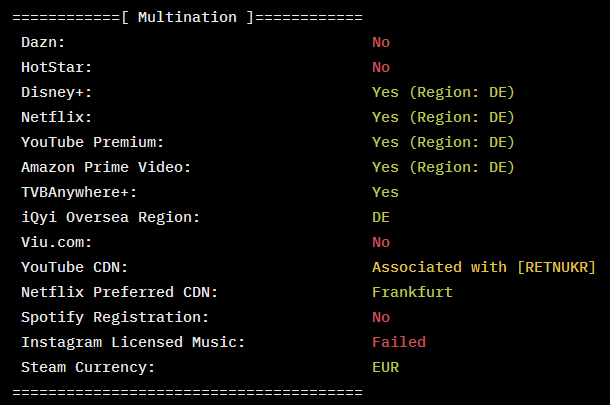Image resolution: width=610 pixels, height=405 pixels.
Task: Select the TVBAnywhere+ Yes result
Action: (x=385, y=192)
